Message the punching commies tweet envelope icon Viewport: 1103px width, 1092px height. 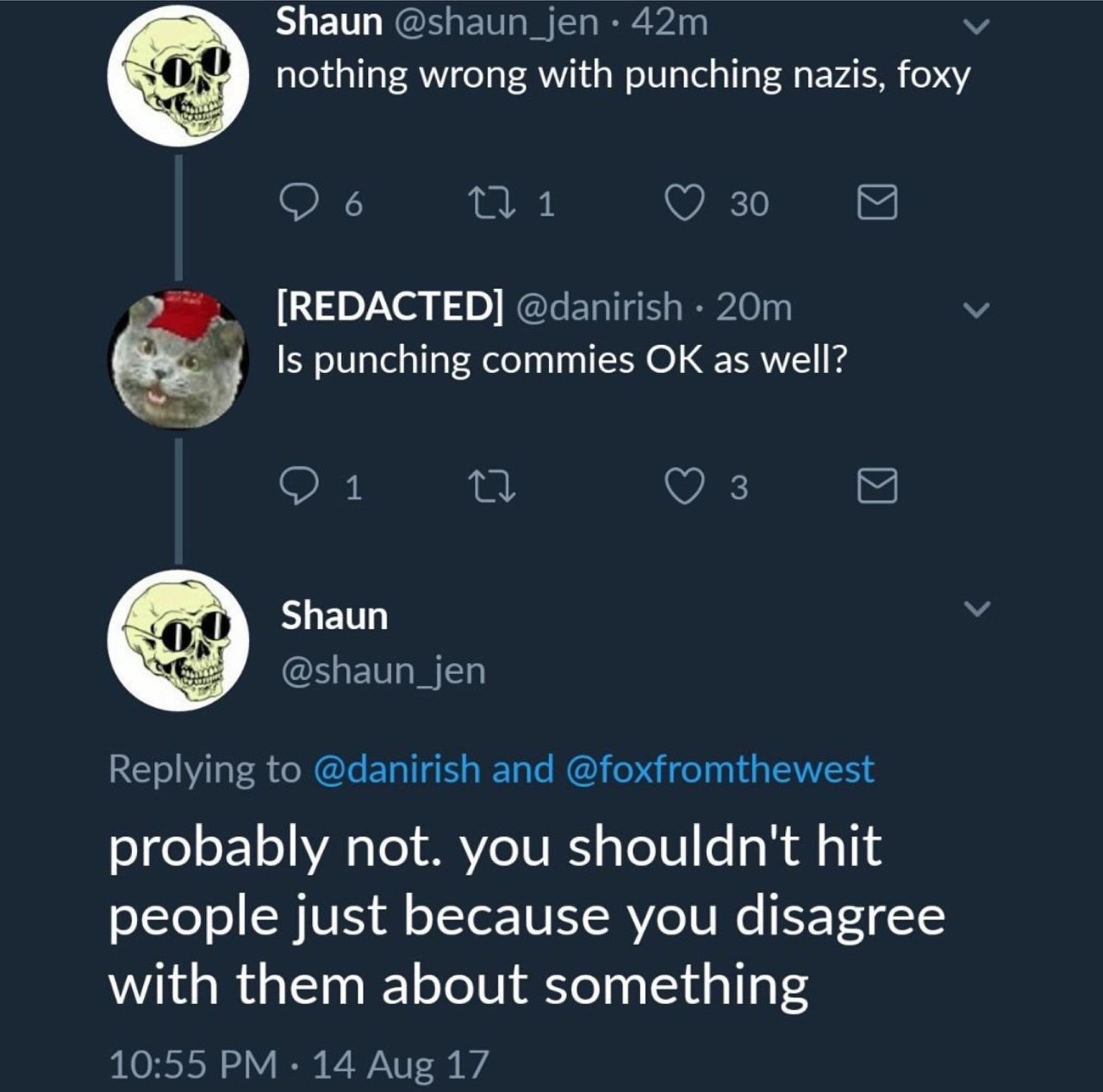click(x=877, y=487)
